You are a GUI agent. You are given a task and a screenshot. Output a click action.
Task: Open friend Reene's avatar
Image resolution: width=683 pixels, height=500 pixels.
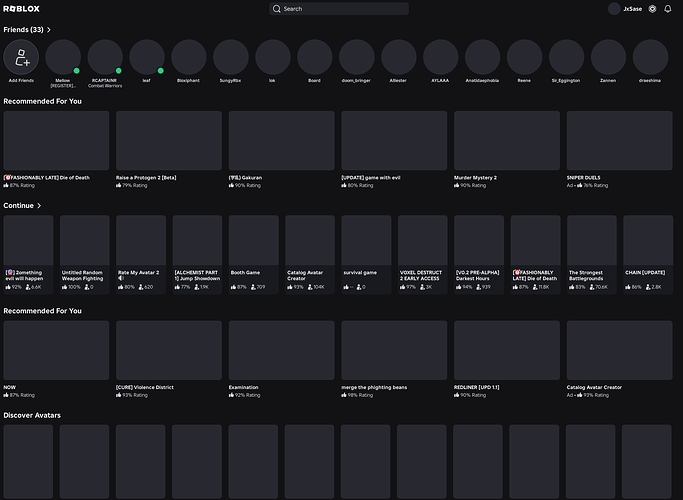[524, 57]
